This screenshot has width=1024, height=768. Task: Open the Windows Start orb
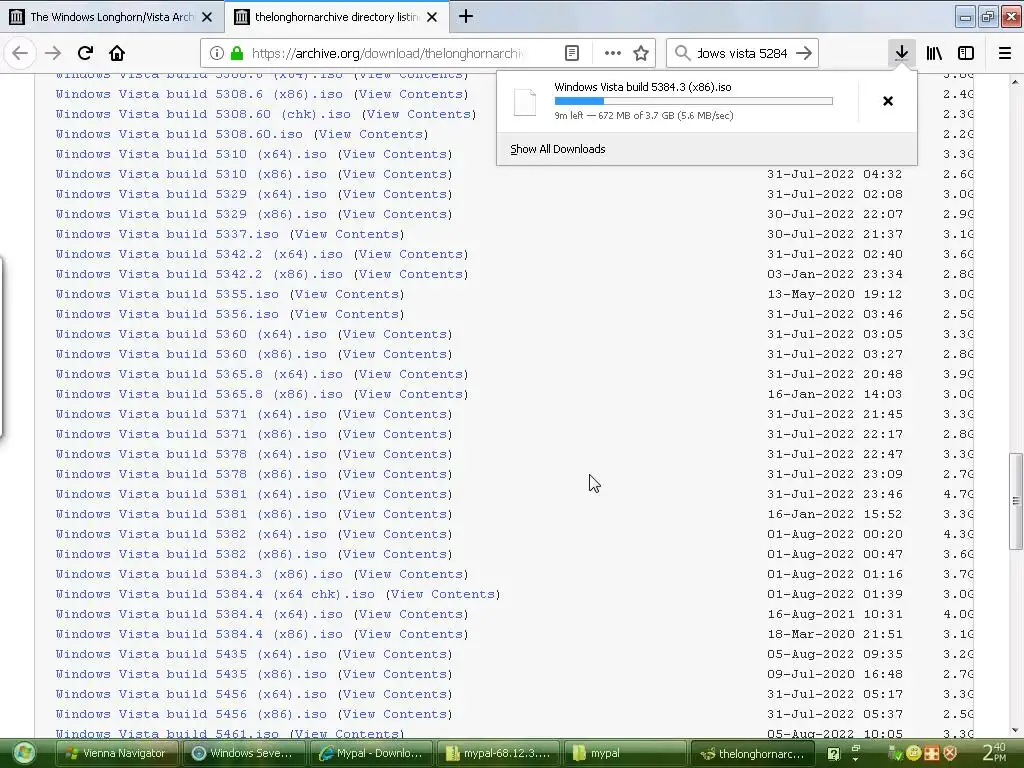pyautogui.click(x=24, y=753)
